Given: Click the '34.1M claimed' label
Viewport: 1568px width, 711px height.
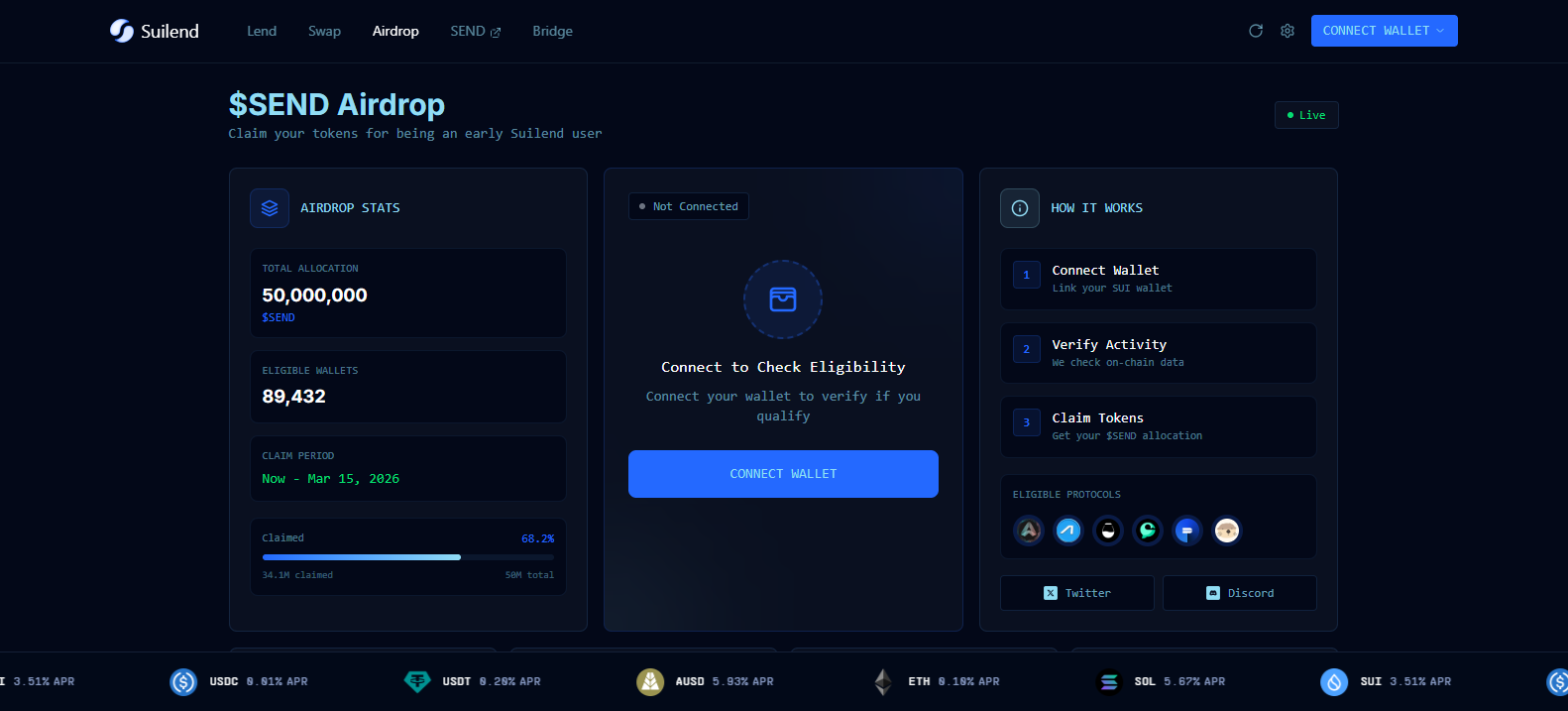Looking at the screenshot, I should (297, 575).
